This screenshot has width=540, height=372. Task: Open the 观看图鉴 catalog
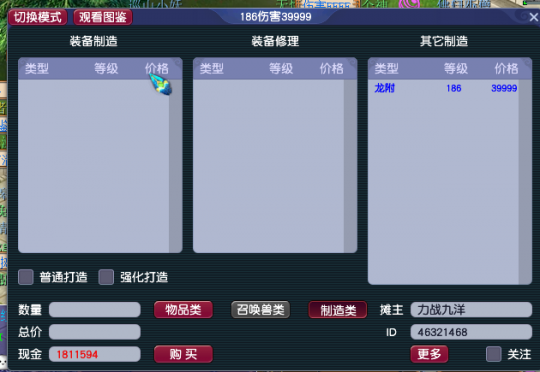click(x=103, y=17)
